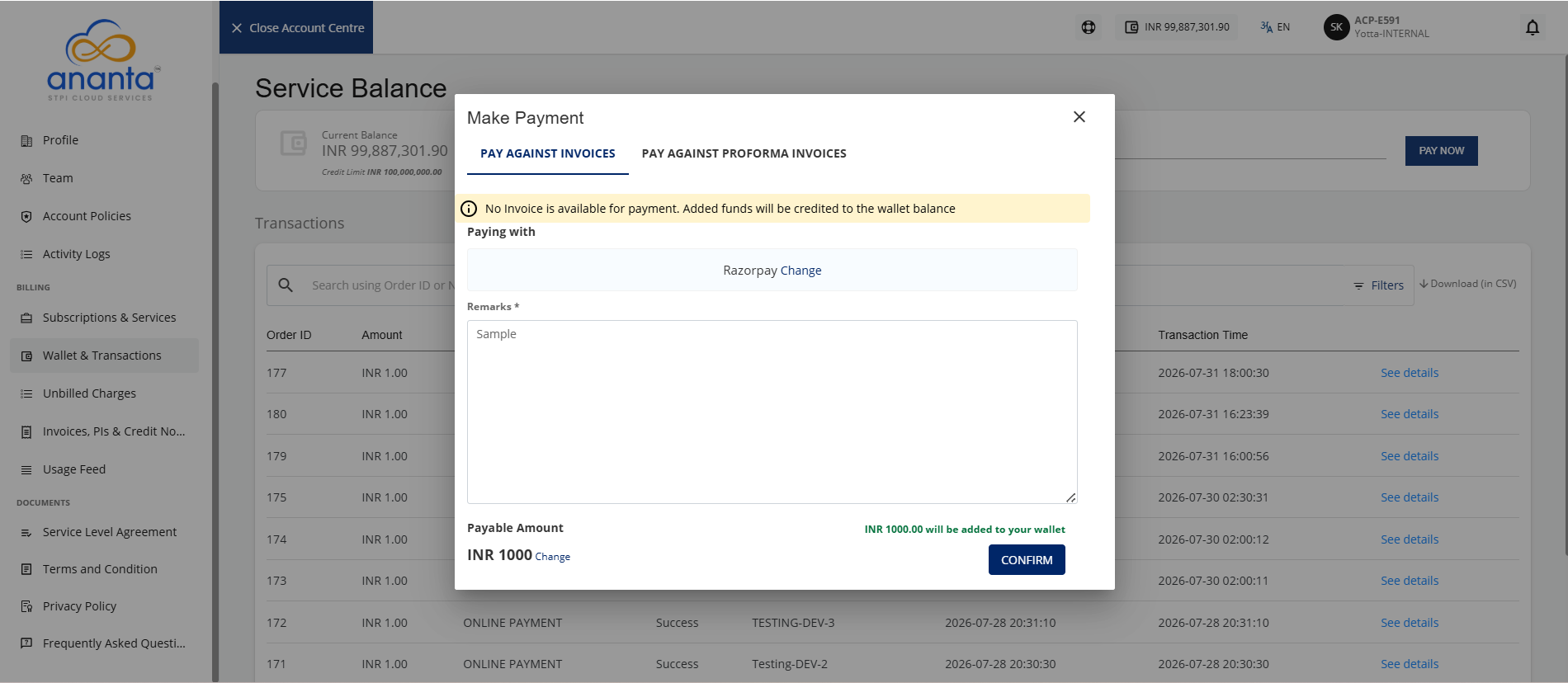Click the Profile sidebar icon
Image resolution: width=1568 pixels, height=683 pixels.
click(x=26, y=141)
